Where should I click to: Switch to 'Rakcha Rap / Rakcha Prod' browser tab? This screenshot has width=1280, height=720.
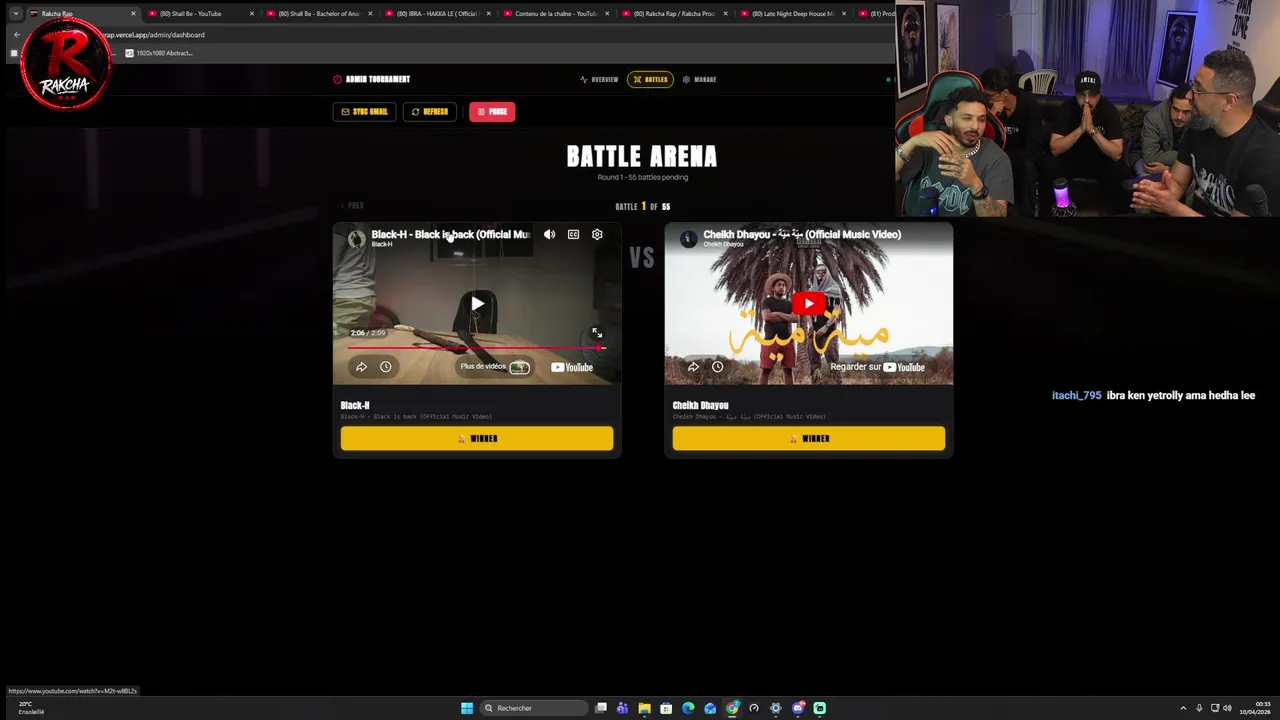674,14
